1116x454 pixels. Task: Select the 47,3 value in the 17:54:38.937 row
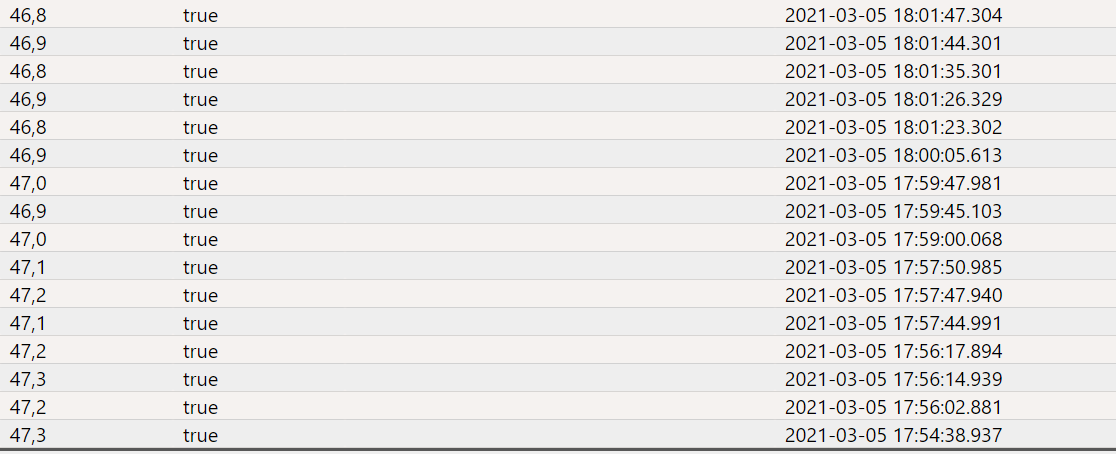click(x=27, y=436)
